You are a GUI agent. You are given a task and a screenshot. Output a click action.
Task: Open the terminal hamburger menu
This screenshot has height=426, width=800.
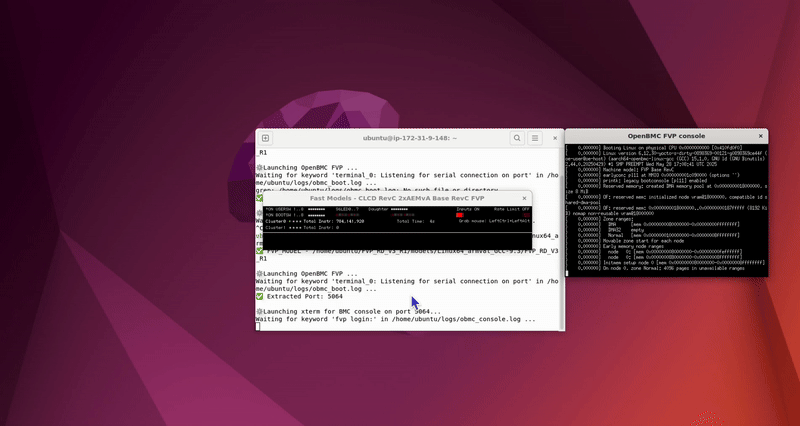[535, 138]
